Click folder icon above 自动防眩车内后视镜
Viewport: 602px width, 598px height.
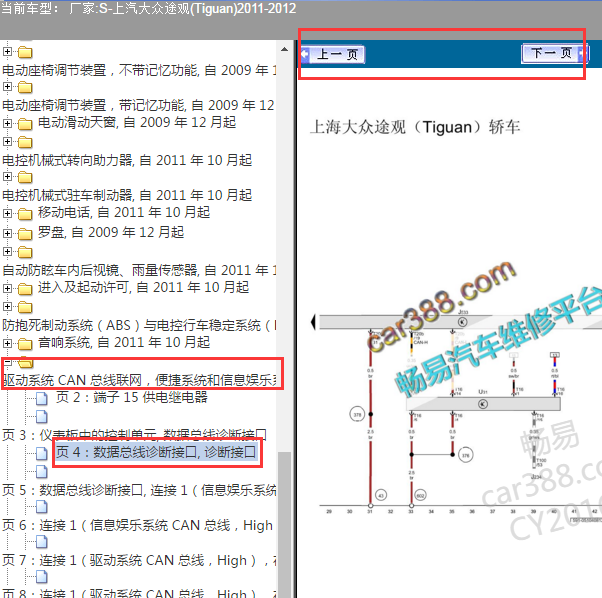(x=25, y=252)
